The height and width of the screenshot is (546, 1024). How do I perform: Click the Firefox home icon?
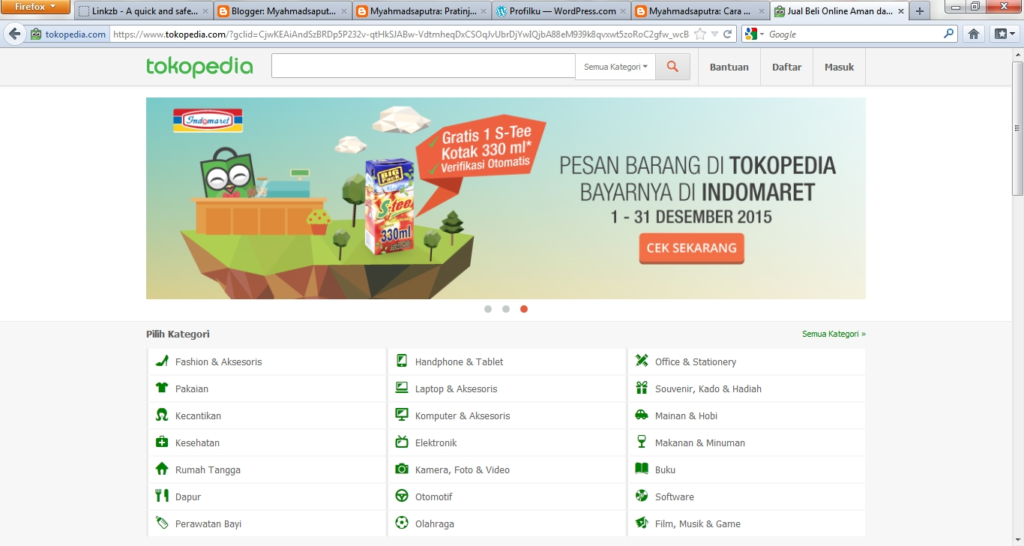tap(973, 34)
